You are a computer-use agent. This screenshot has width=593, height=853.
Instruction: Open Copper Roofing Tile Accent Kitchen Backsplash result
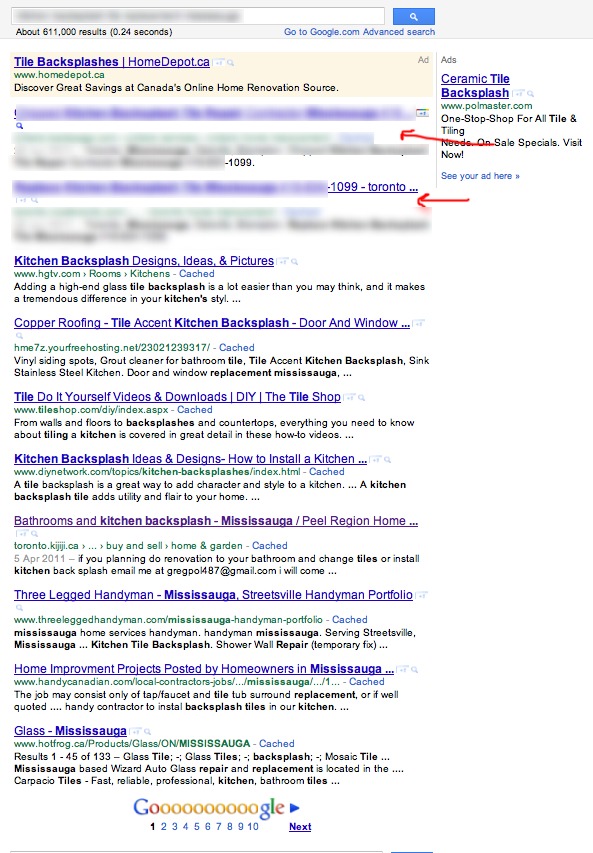[212, 323]
